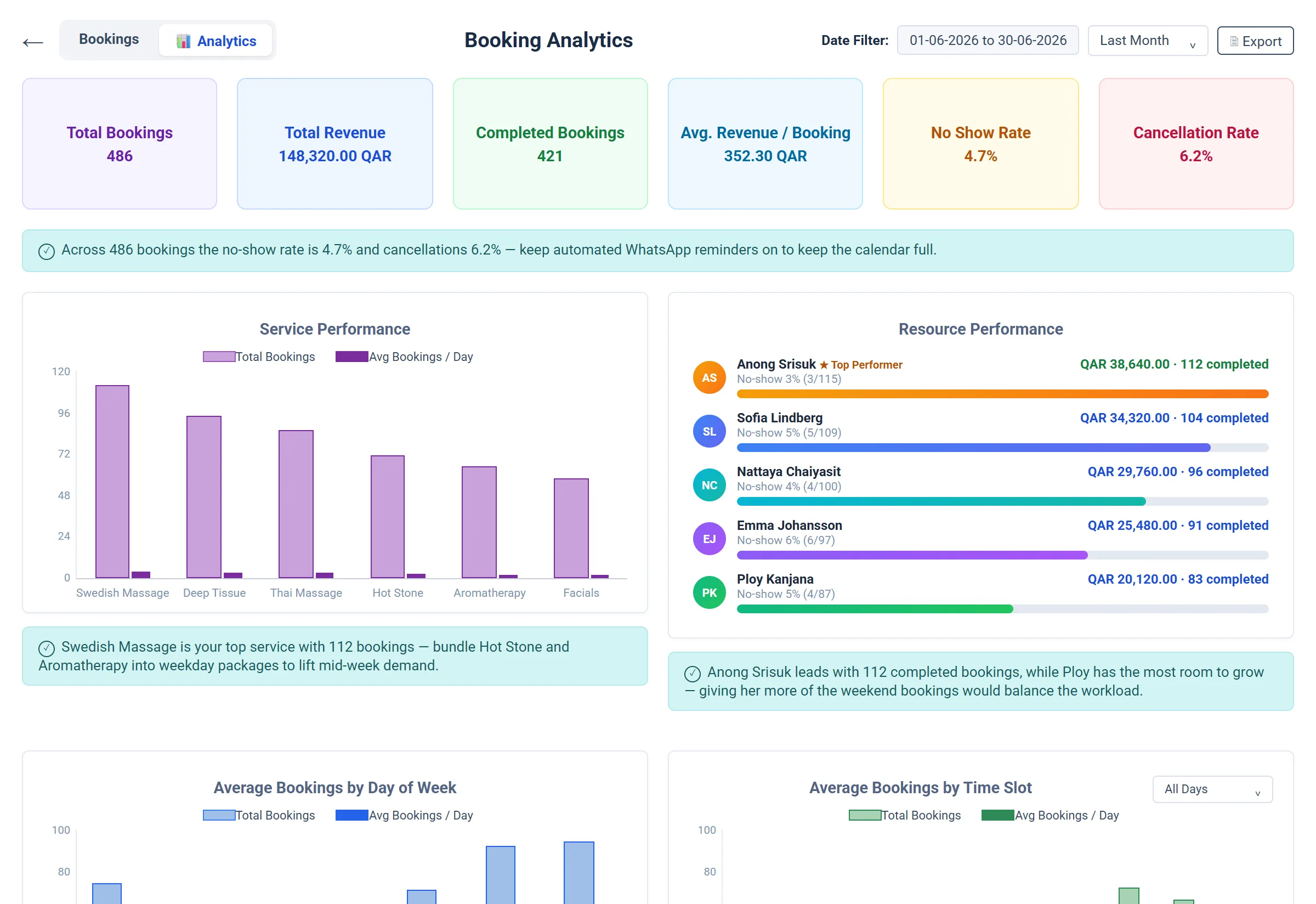Click check icon in Swedish Massage insight banner
This screenshot has width=1316, height=904.
click(x=47, y=648)
